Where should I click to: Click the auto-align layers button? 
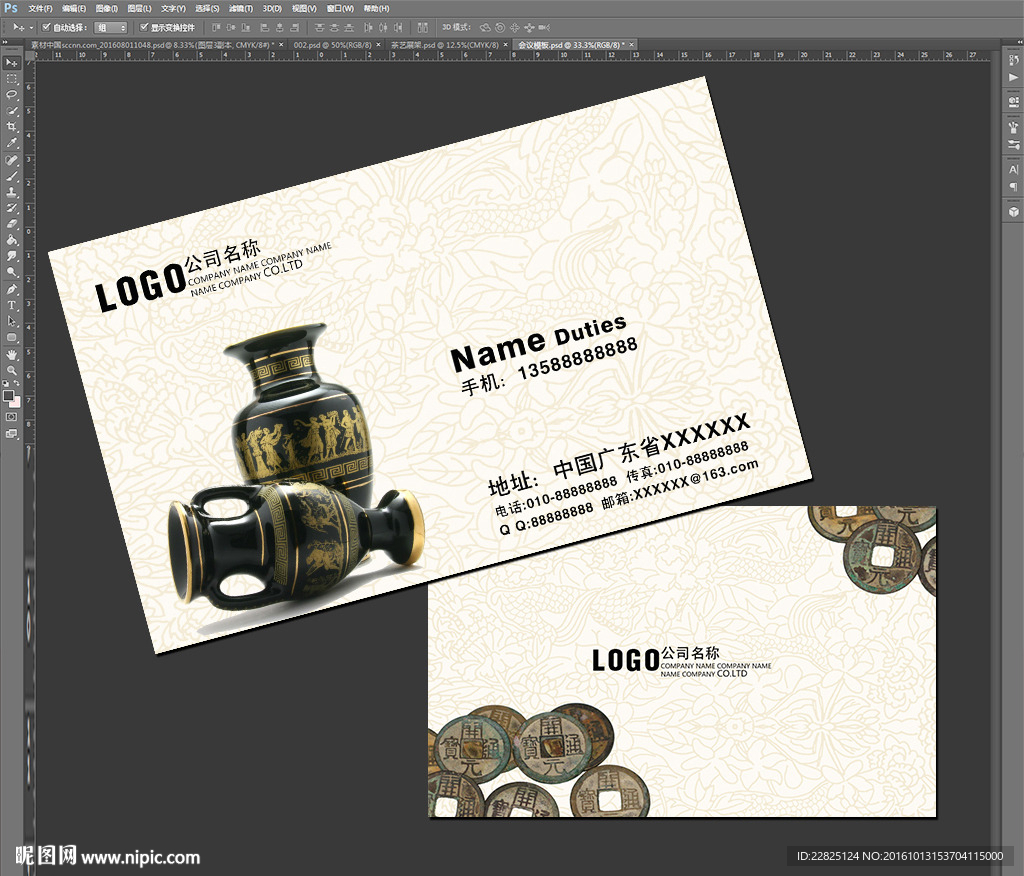point(423,27)
